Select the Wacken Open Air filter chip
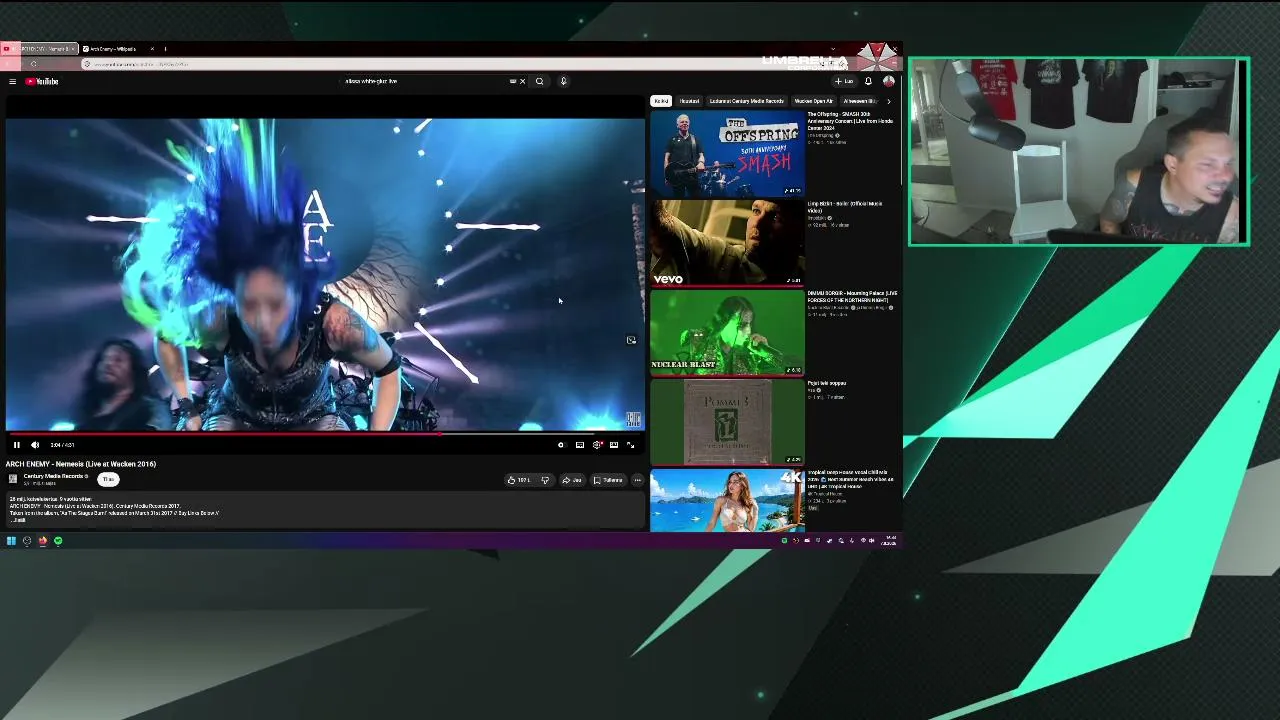The image size is (1280, 720). pyautogui.click(x=813, y=101)
